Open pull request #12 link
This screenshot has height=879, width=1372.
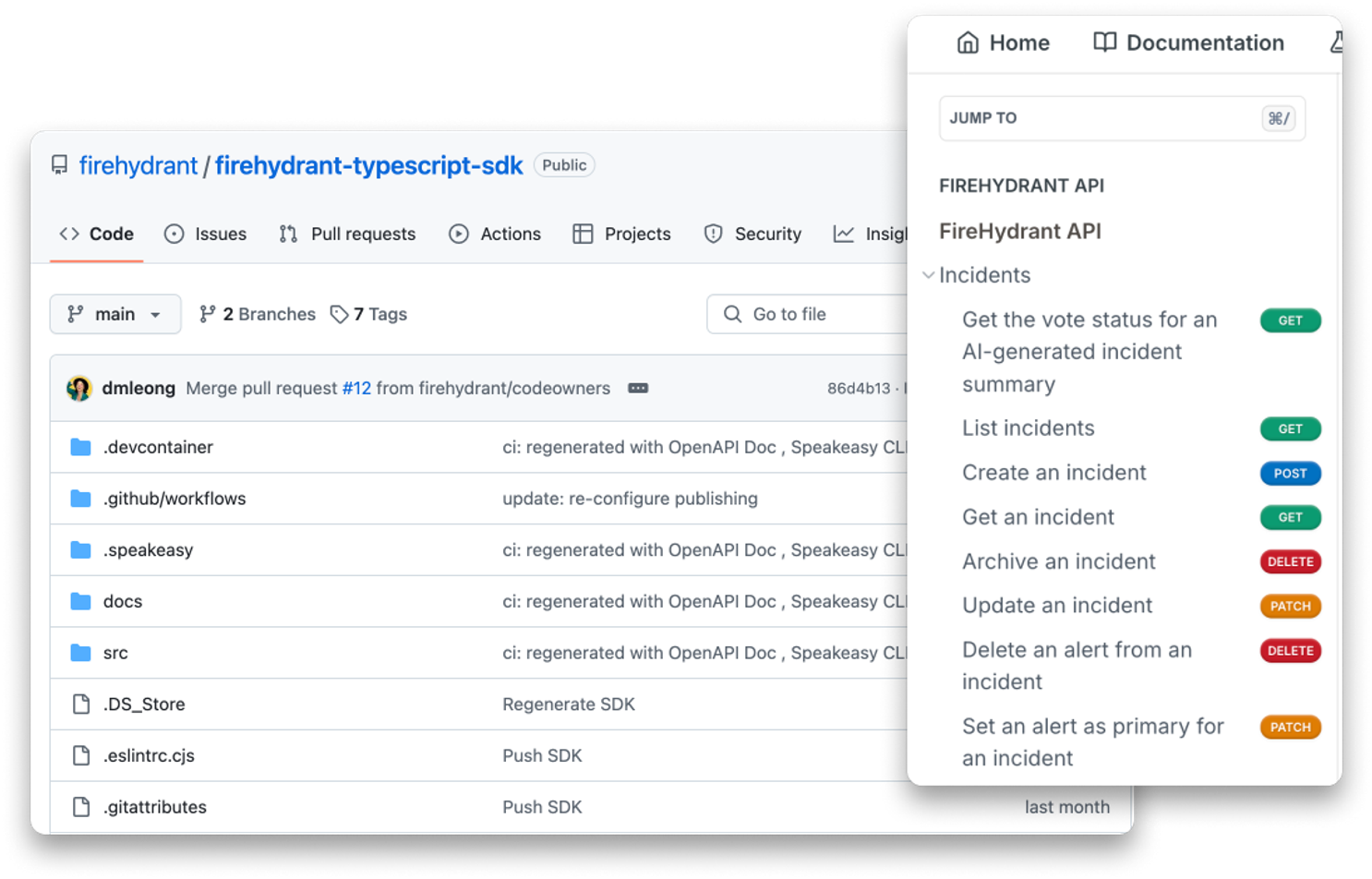pos(356,389)
